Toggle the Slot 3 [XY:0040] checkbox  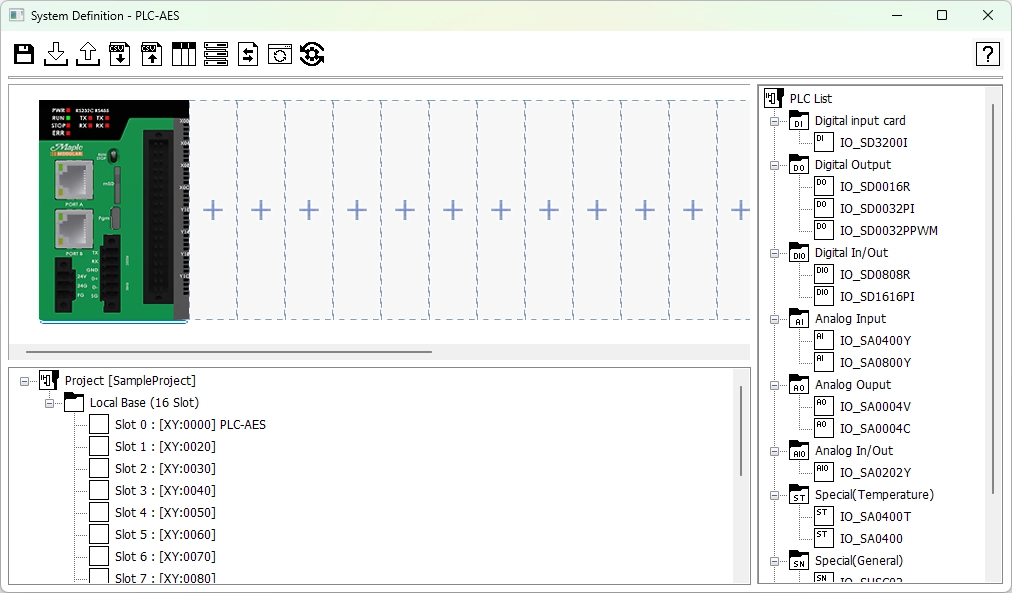click(x=99, y=490)
